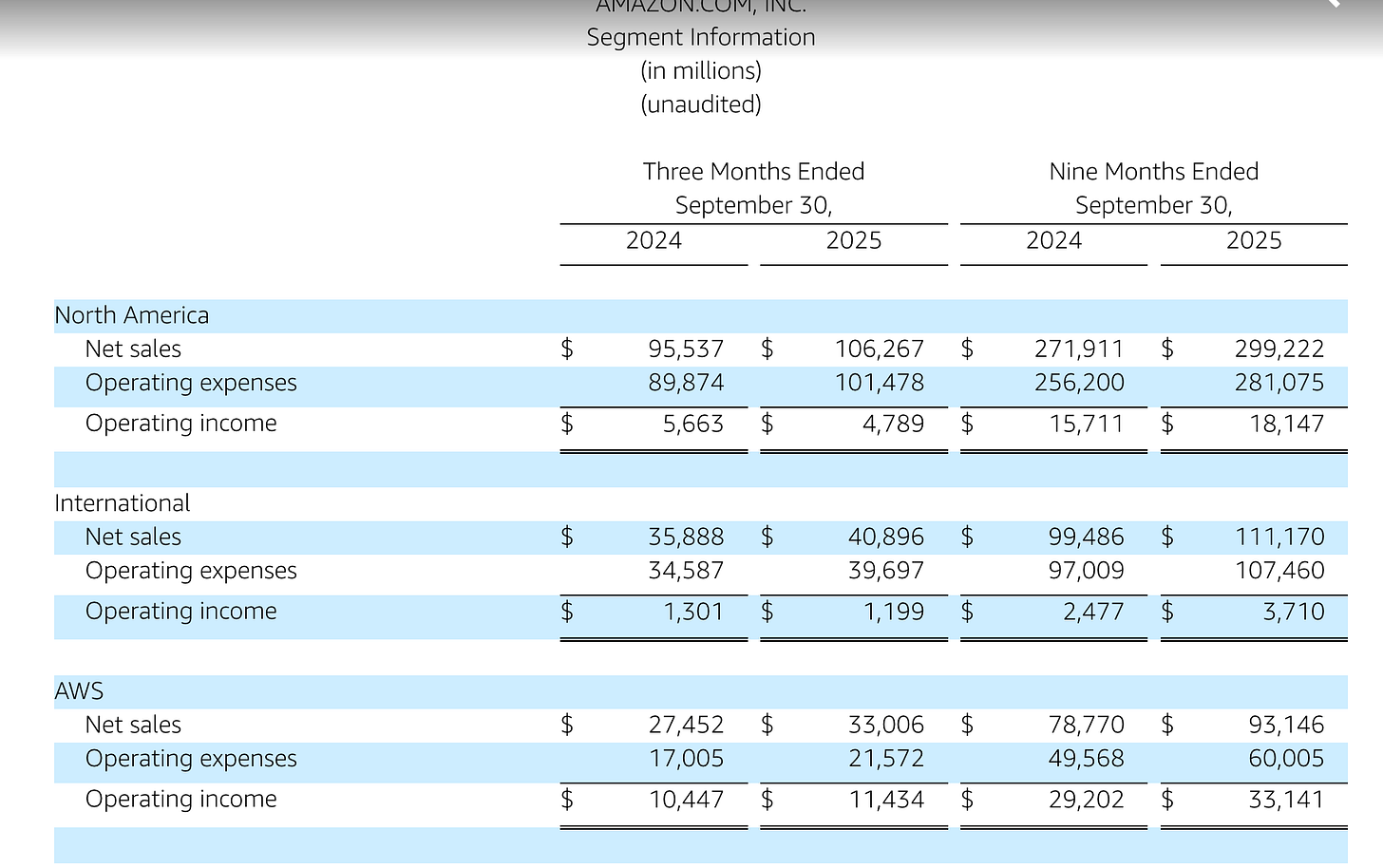Viewport: 1383px width, 868px height.
Task: Click 'Net sales' label under International
Action: [133, 537]
